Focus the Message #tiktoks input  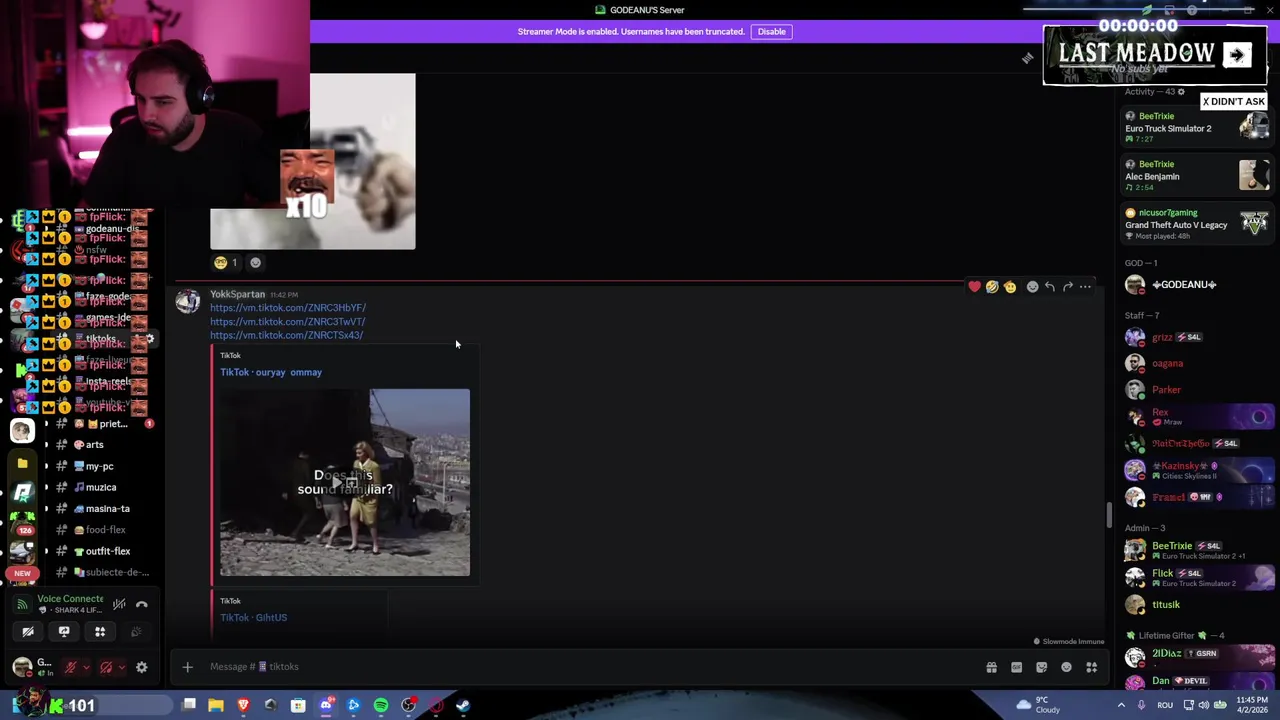click(590, 667)
